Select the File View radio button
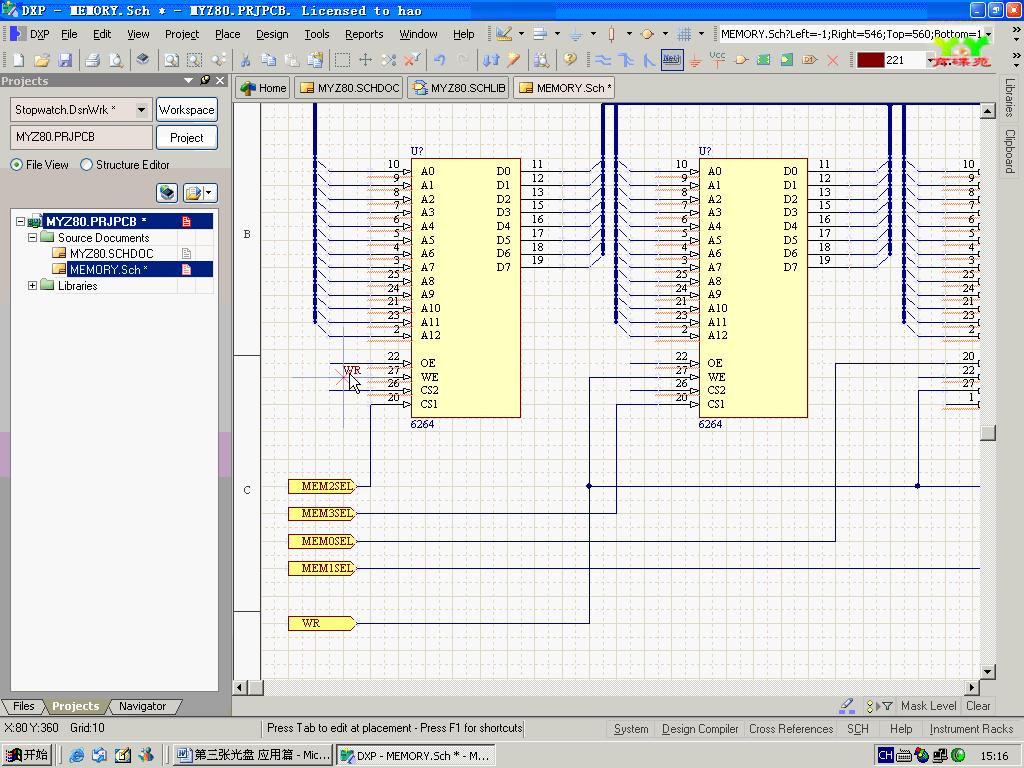 (17, 165)
